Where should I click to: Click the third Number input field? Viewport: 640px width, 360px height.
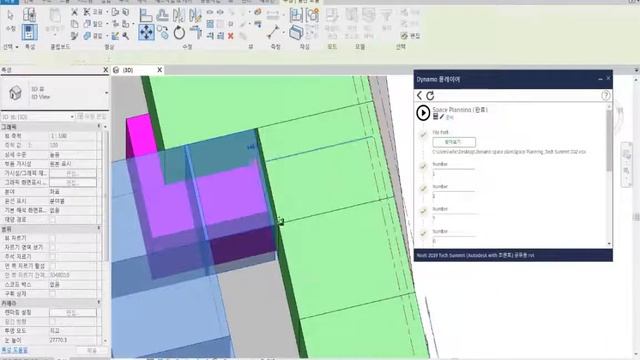point(453,218)
